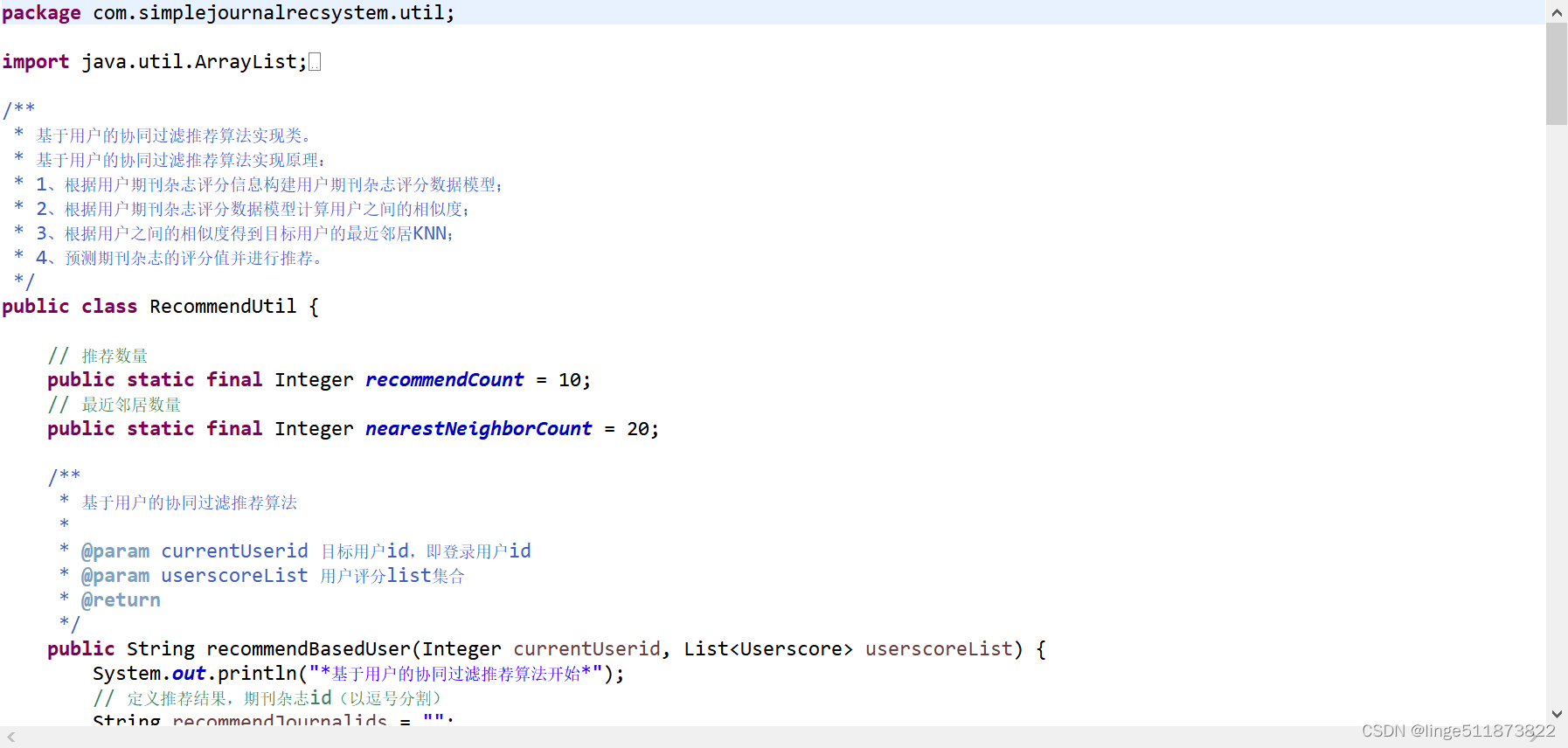1568x748 pixels.
Task: Click the public class keywords line
Action: point(160,307)
